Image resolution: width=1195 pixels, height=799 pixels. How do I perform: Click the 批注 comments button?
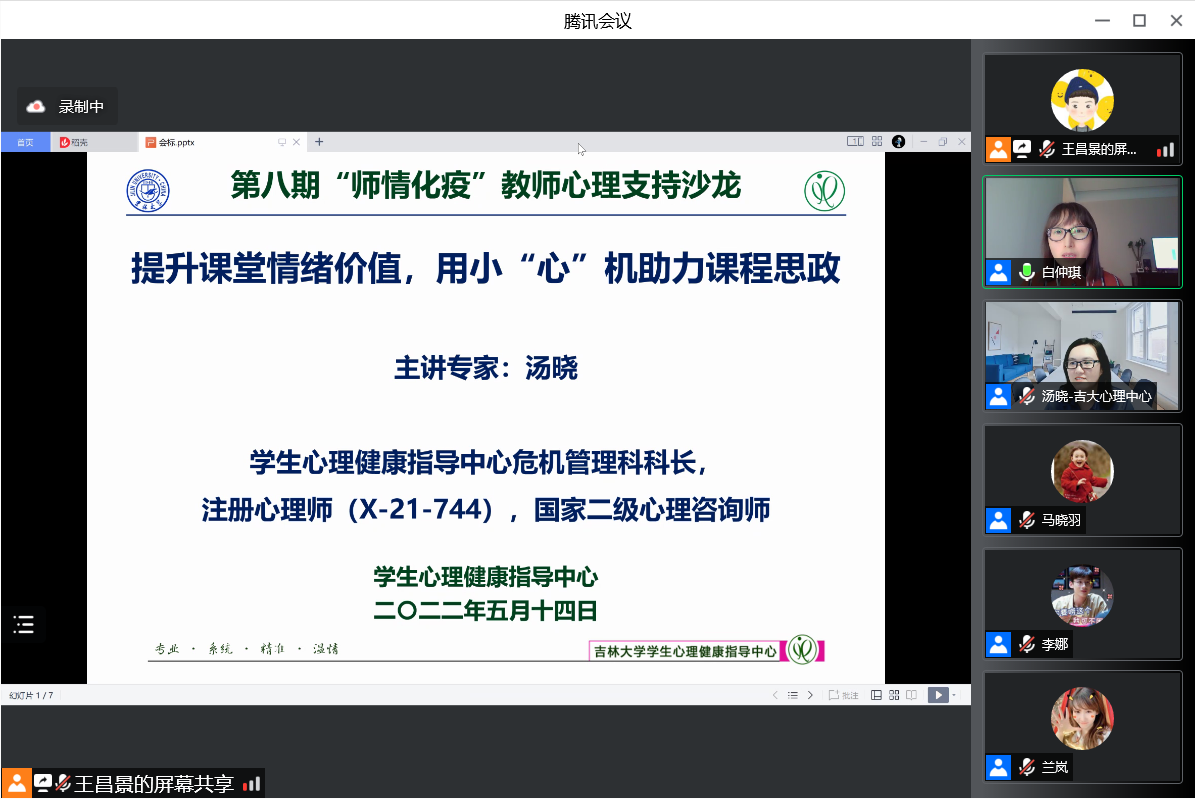click(844, 695)
